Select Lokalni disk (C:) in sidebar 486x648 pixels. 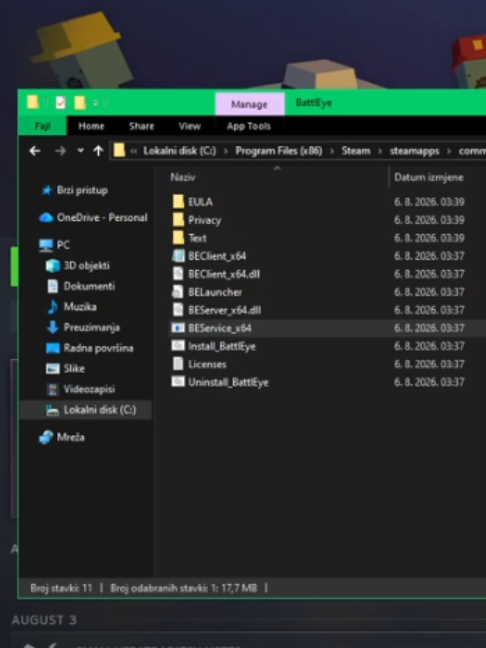(86, 410)
